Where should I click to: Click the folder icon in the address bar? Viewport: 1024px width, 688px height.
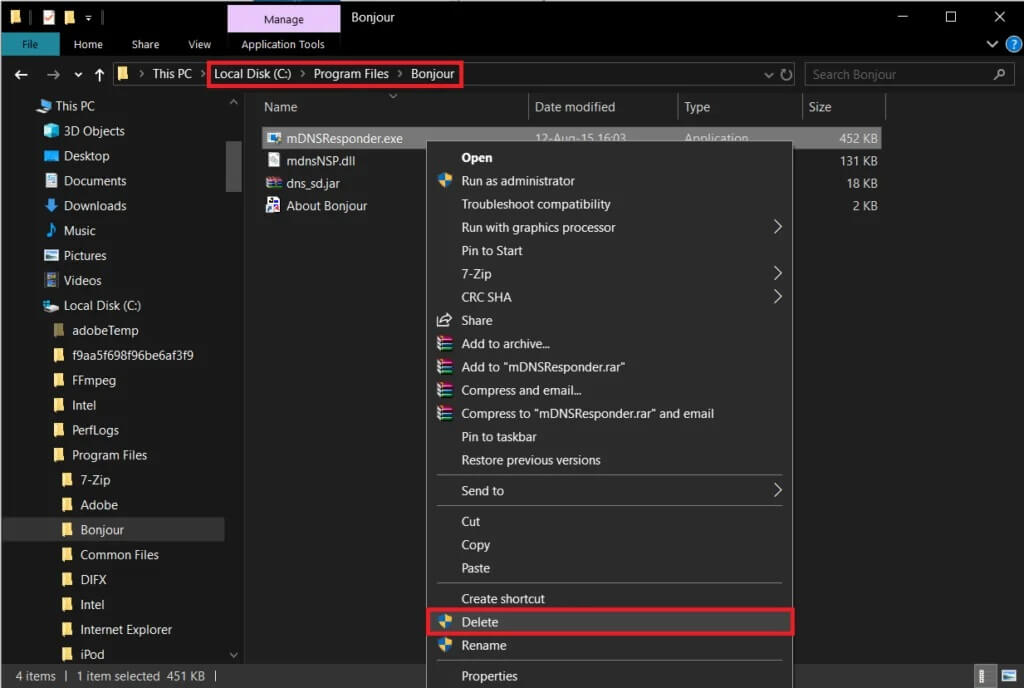pos(124,73)
